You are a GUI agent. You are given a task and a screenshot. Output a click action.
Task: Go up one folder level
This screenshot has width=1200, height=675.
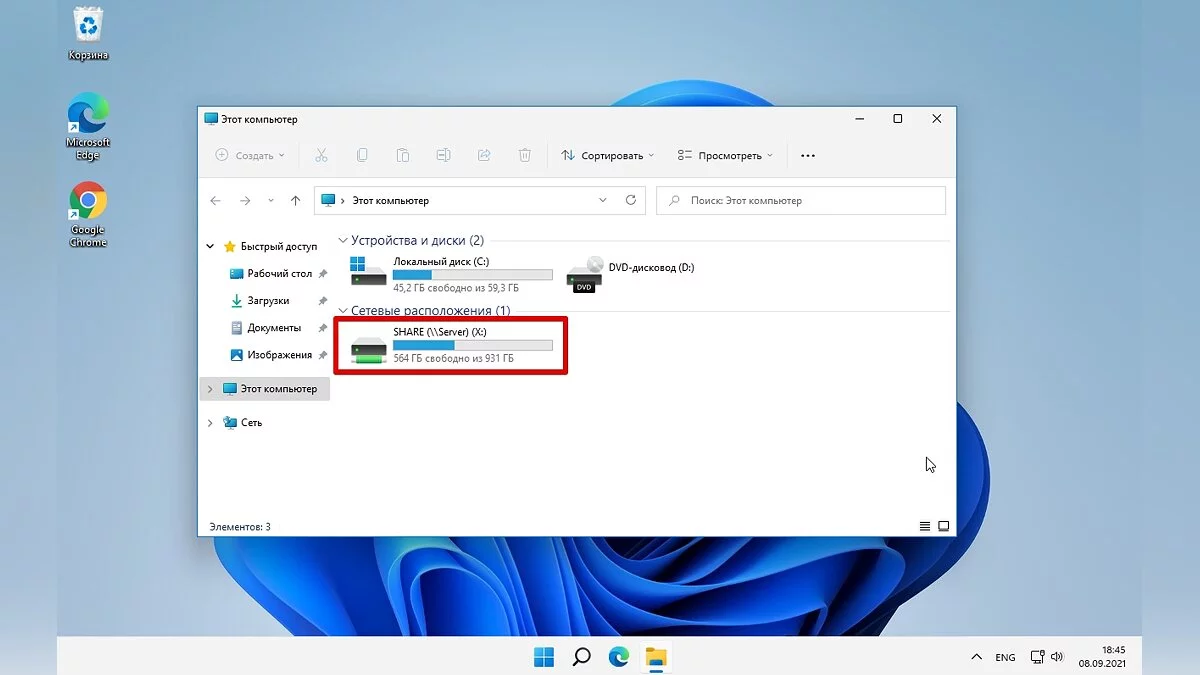click(295, 200)
